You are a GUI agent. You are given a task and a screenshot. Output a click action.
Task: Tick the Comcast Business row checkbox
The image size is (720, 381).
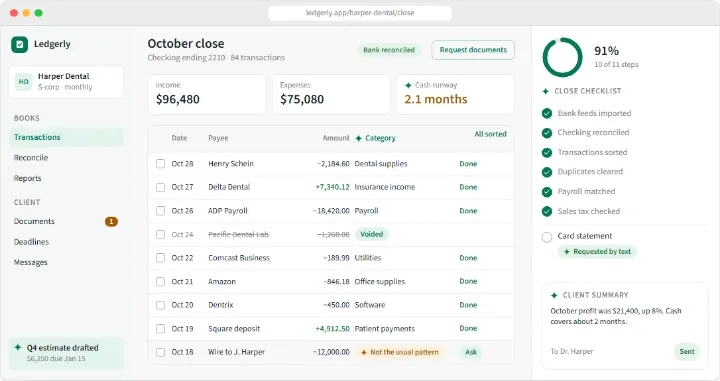[x=160, y=258]
